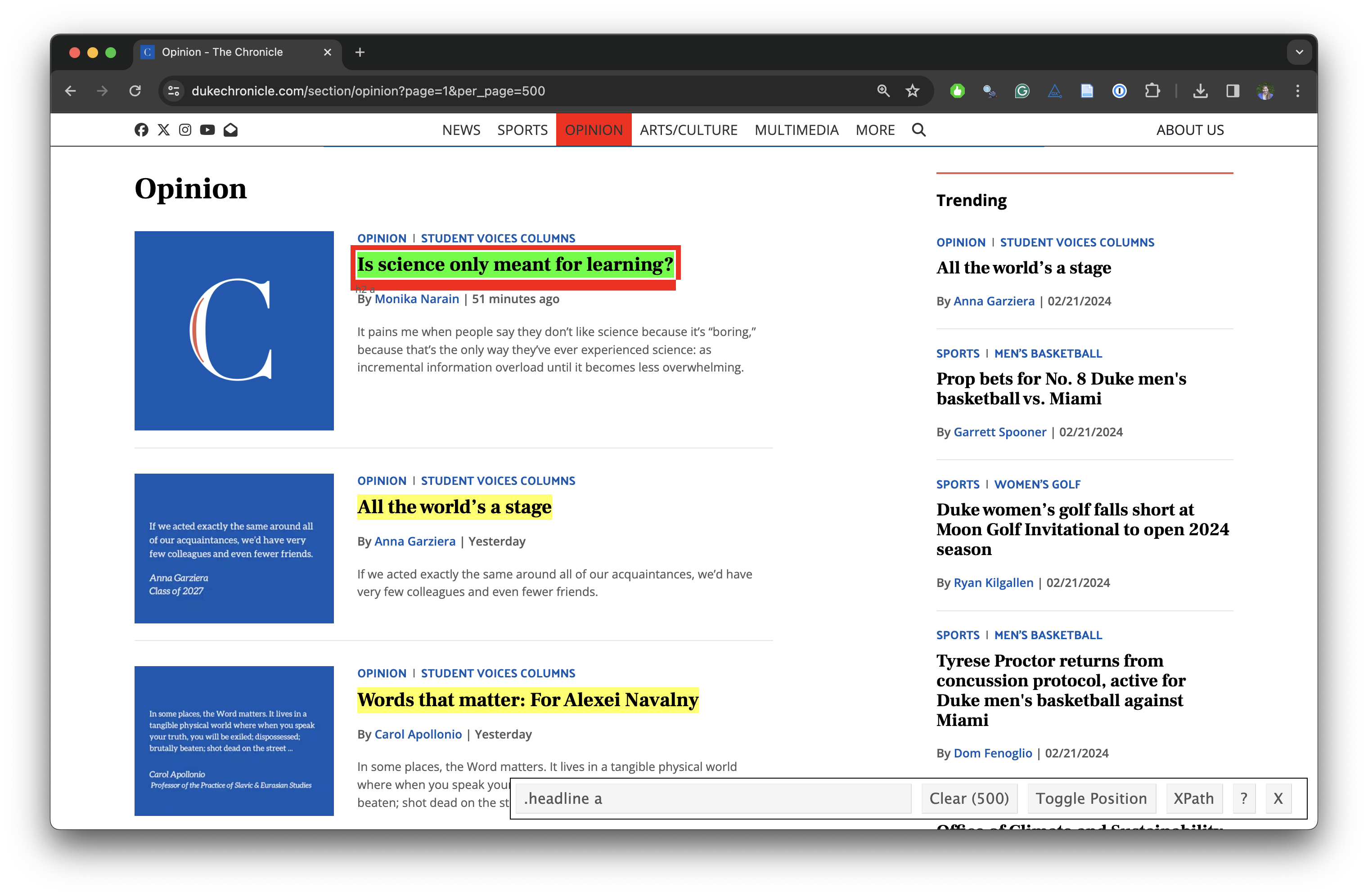Open Chrome downloads icon
Image resolution: width=1368 pixels, height=896 pixels.
[x=1200, y=91]
